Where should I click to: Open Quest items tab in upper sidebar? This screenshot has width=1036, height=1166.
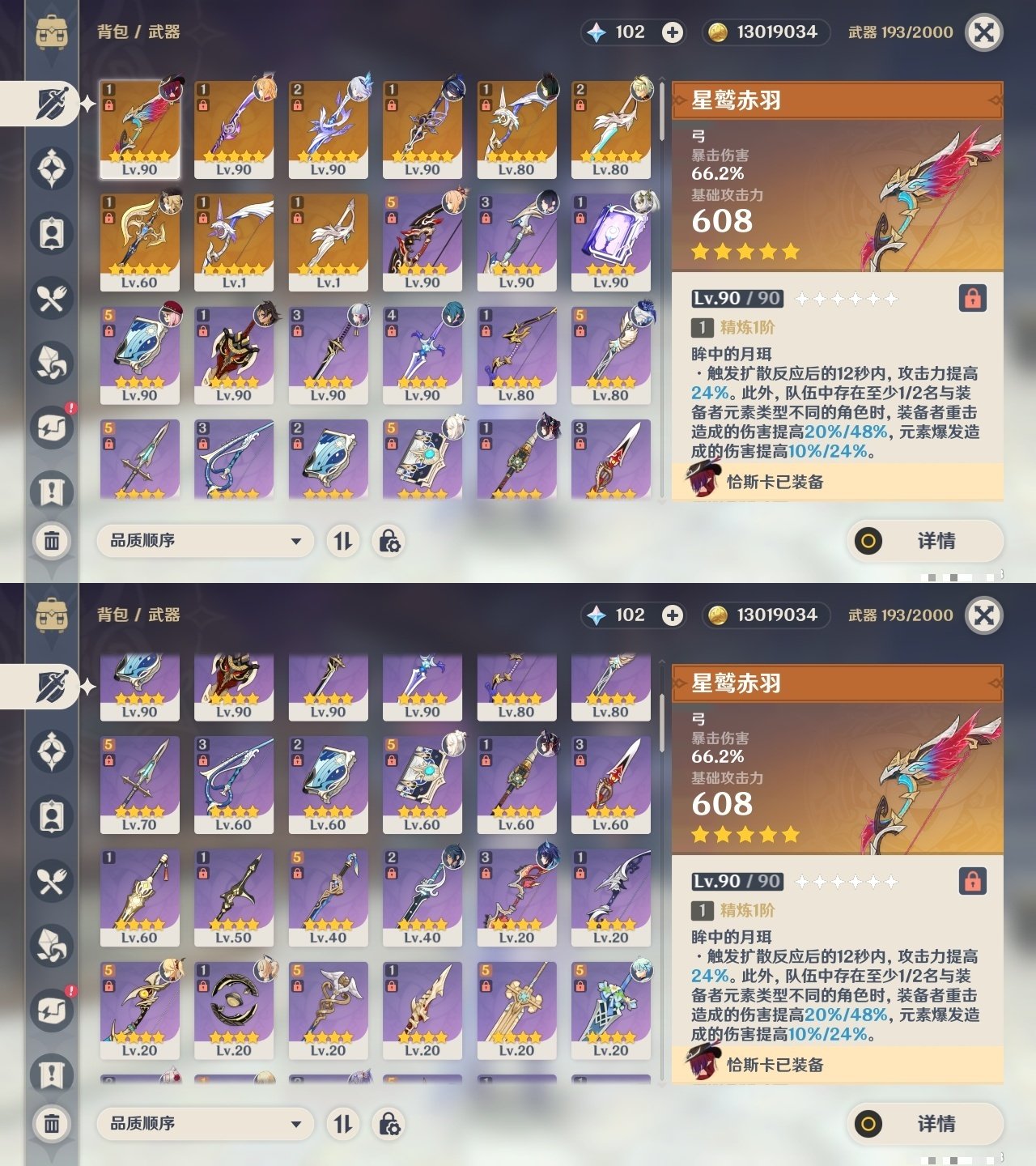52,492
